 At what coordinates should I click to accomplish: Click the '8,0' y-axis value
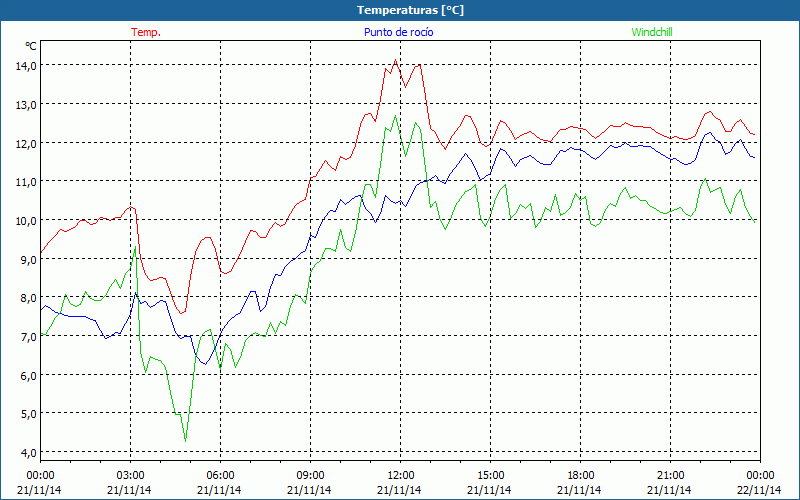point(29,297)
